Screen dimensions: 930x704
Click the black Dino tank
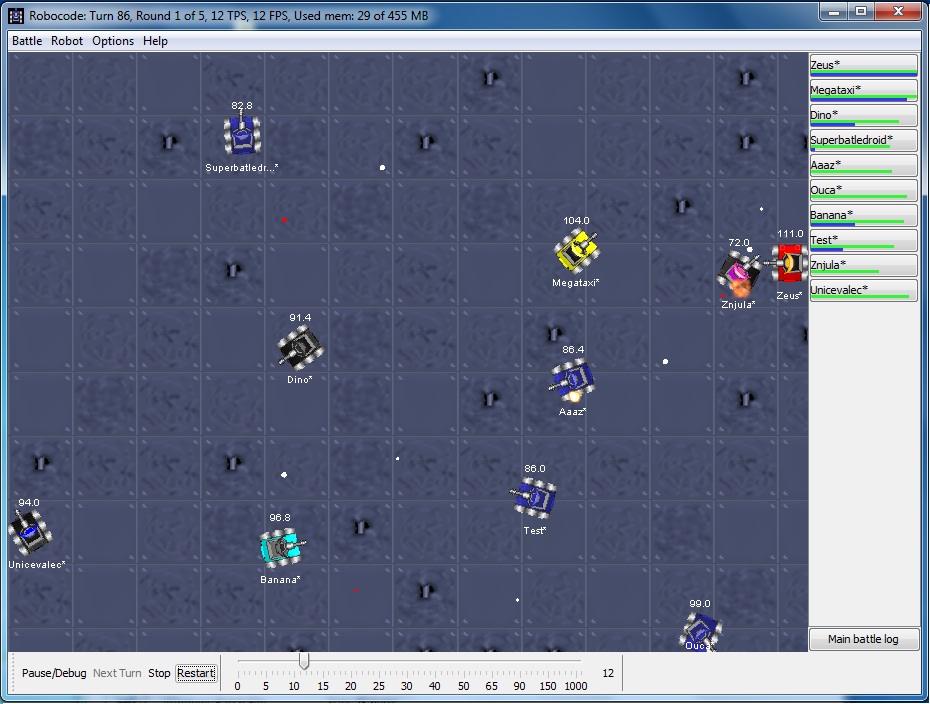pos(301,348)
